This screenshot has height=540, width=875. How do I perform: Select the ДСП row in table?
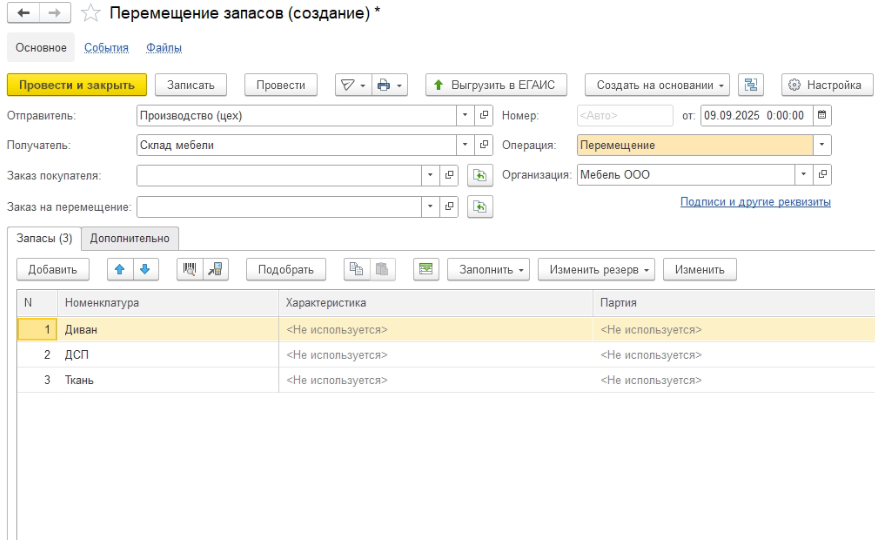point(446,355)
